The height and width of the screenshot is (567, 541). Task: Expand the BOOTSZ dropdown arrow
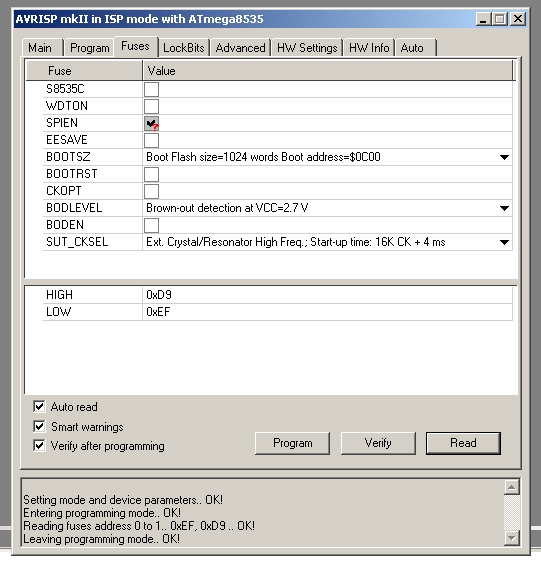[504, 157]
